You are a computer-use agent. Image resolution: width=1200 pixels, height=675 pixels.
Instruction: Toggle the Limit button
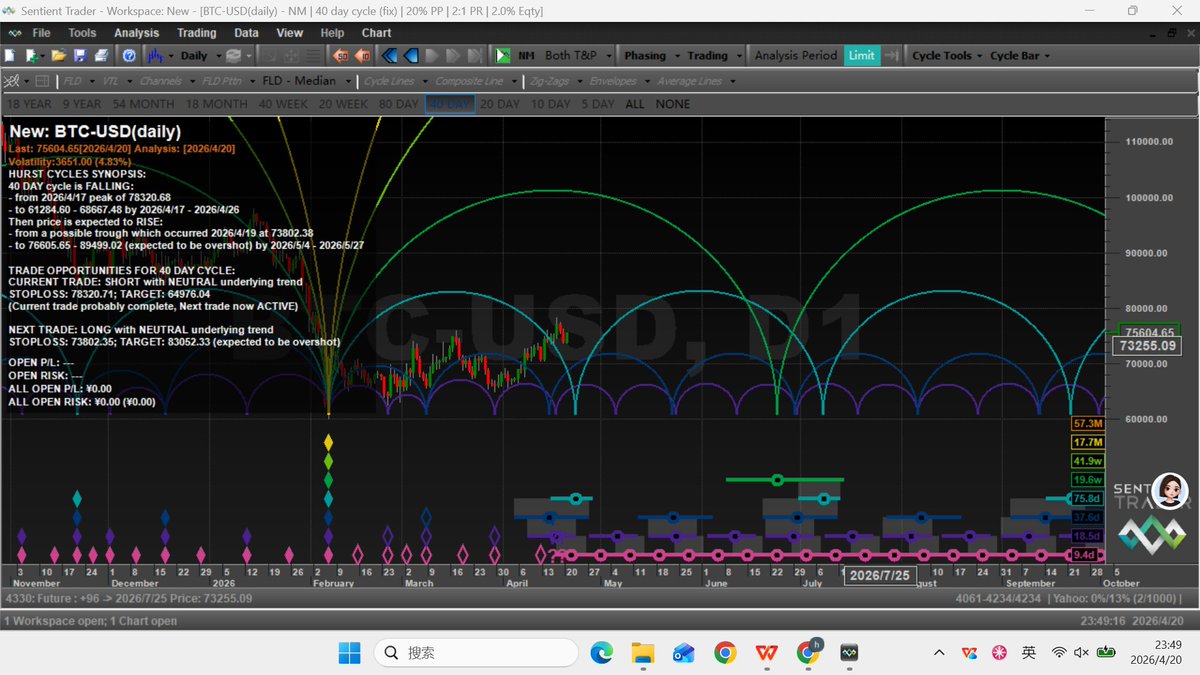(861, 56)
